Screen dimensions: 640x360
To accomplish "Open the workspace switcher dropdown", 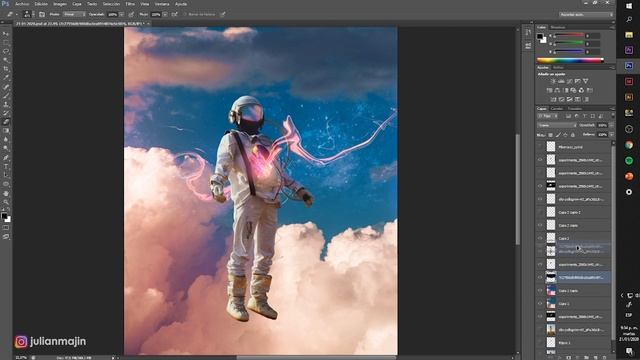I will pyautogui.click(x=586, y=14).
